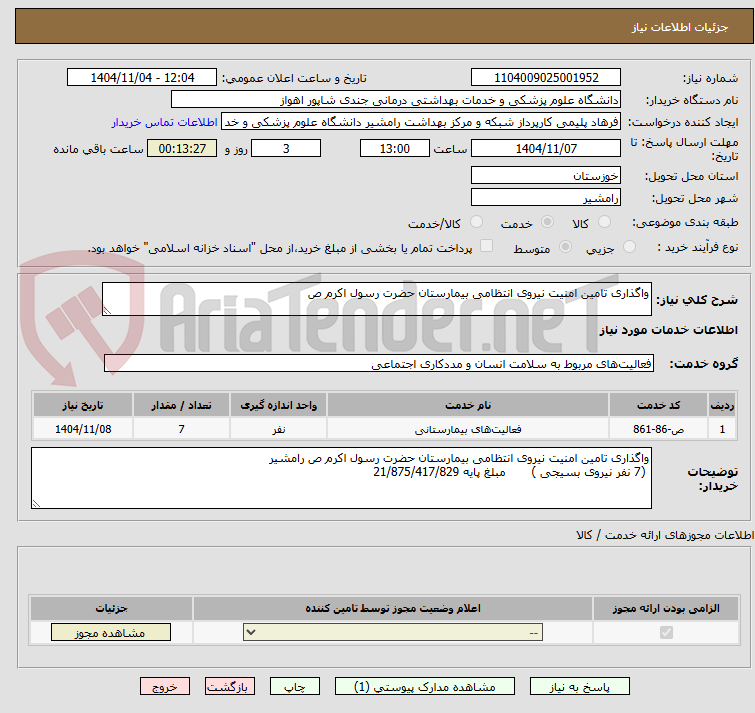Click the date cell 1404/11/08
This screenshot has height=713, width=755.
(x=83, y=428)
